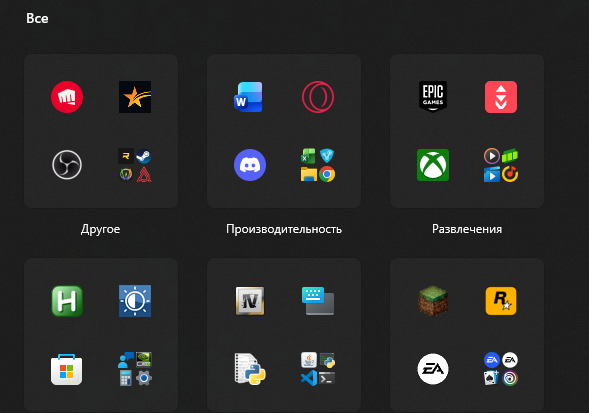Viewport: 589px width, 413px height.
Task: Open the red double-arrow app icon
Action: coord(501,97)
